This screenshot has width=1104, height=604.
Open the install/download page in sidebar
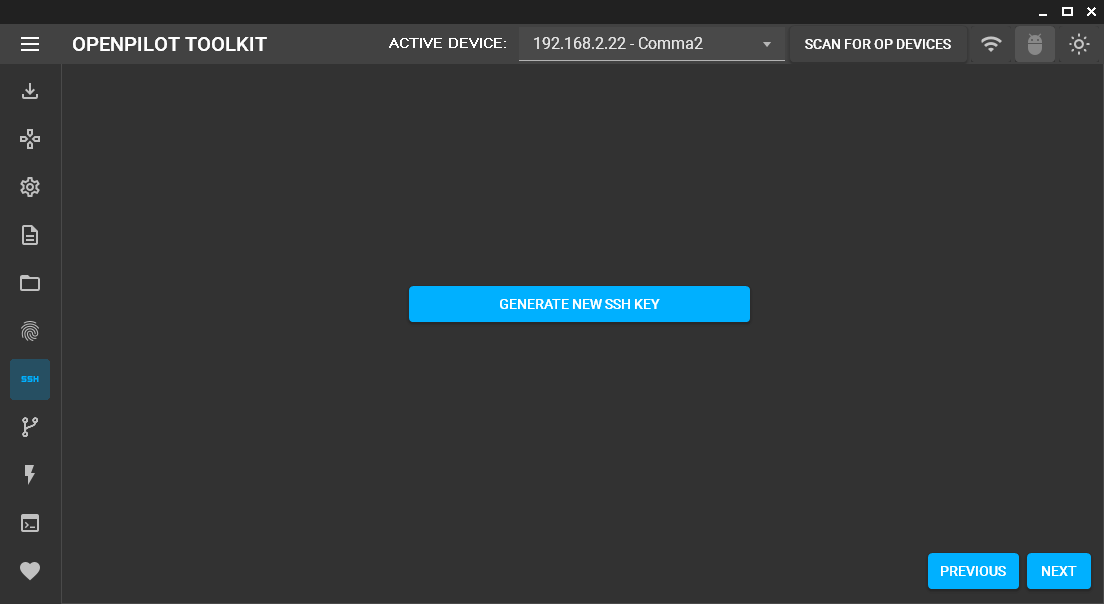tap(30, 91)
